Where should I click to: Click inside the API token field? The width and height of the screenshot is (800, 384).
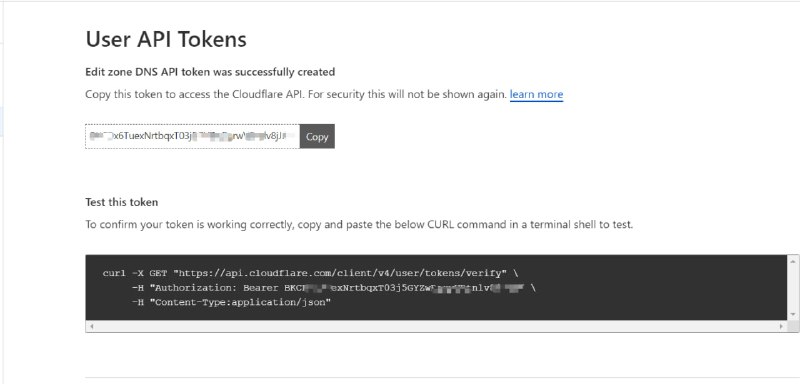(192, 136)
